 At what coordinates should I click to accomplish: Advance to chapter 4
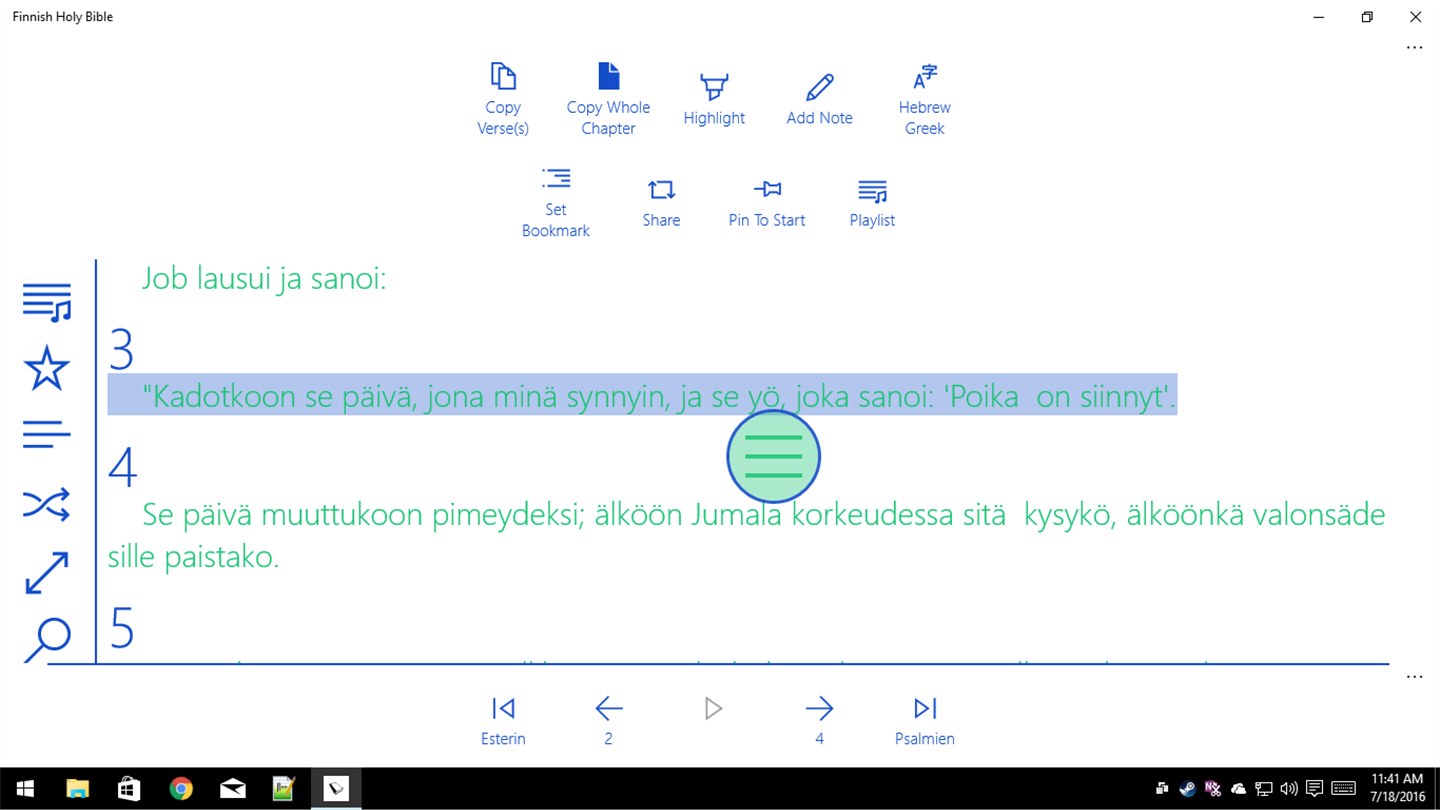819,721
